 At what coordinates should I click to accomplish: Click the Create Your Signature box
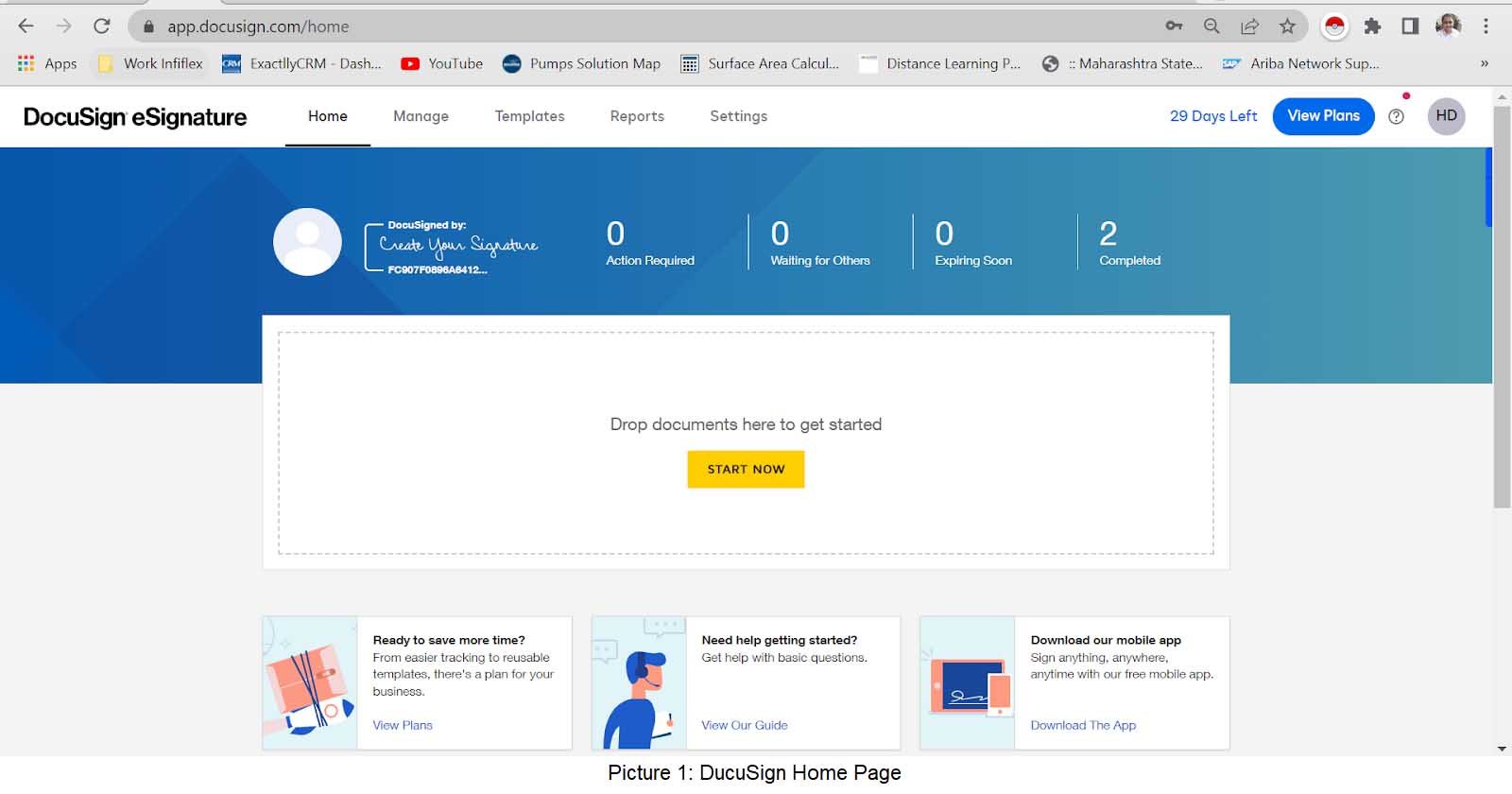click(x=452, y=248)
